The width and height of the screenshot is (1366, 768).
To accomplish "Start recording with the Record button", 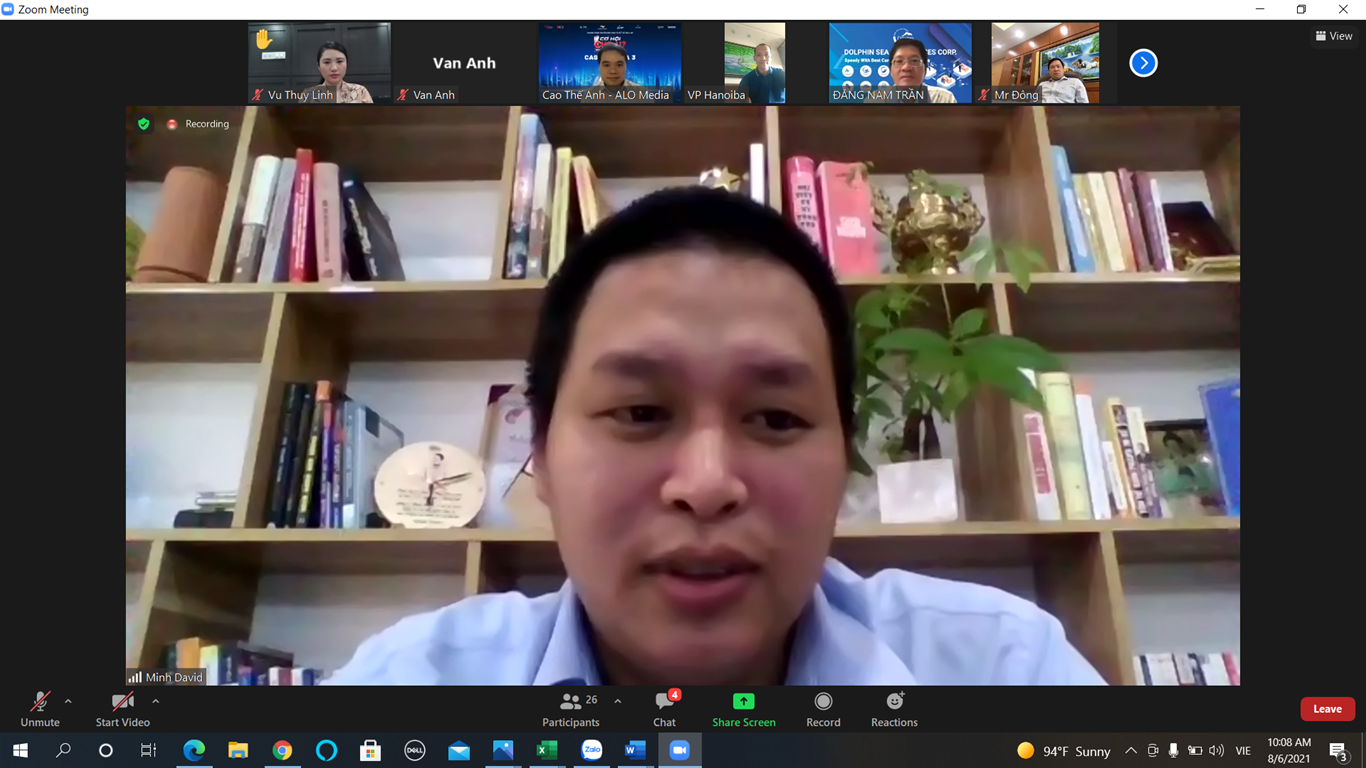I will (x=823, y=709).
